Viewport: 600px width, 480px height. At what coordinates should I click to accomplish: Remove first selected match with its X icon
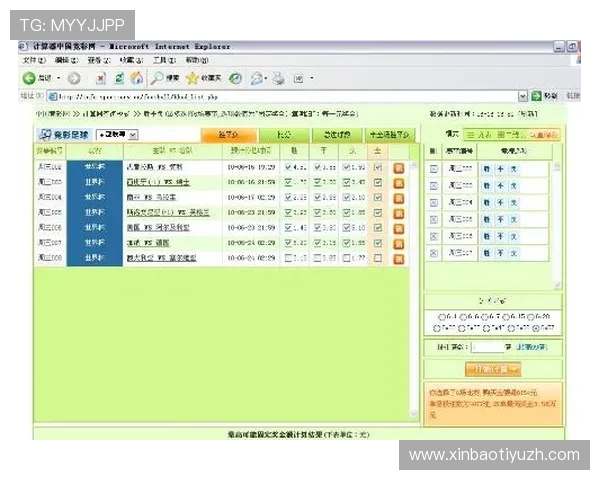click(434, 169)
